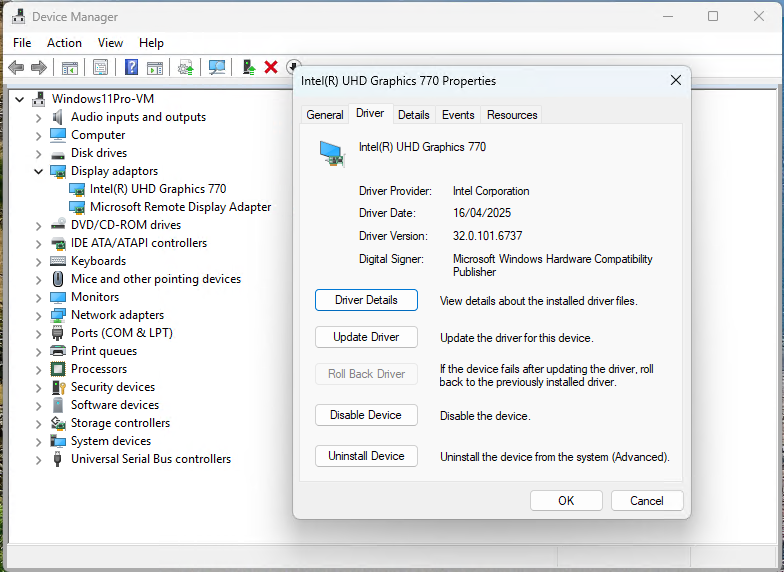Click Cancel in Properties dialog
784x572 pixels.
point(646,500)
